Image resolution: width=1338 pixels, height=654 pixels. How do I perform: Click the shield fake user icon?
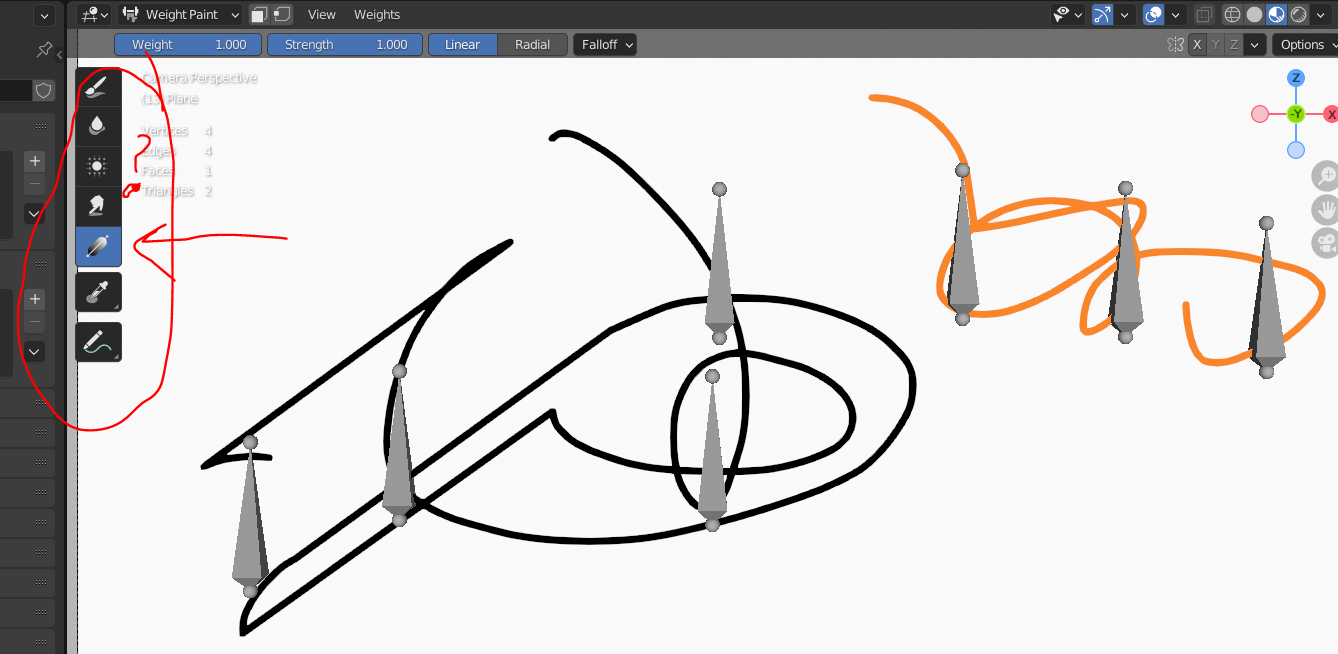coord(43,90)
